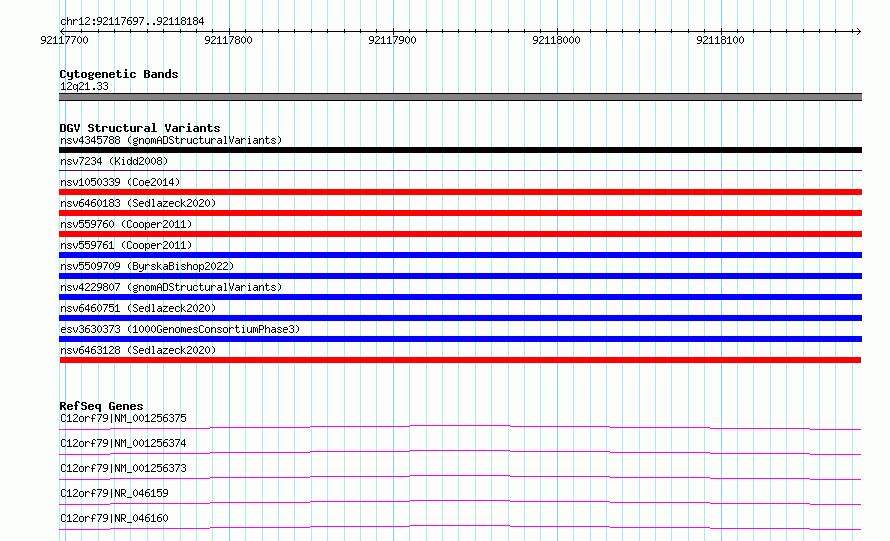Click the nsv6460751 (Sedlazeck2020) label
Screen dimensions: 890x541
click(x=138, y=308)
